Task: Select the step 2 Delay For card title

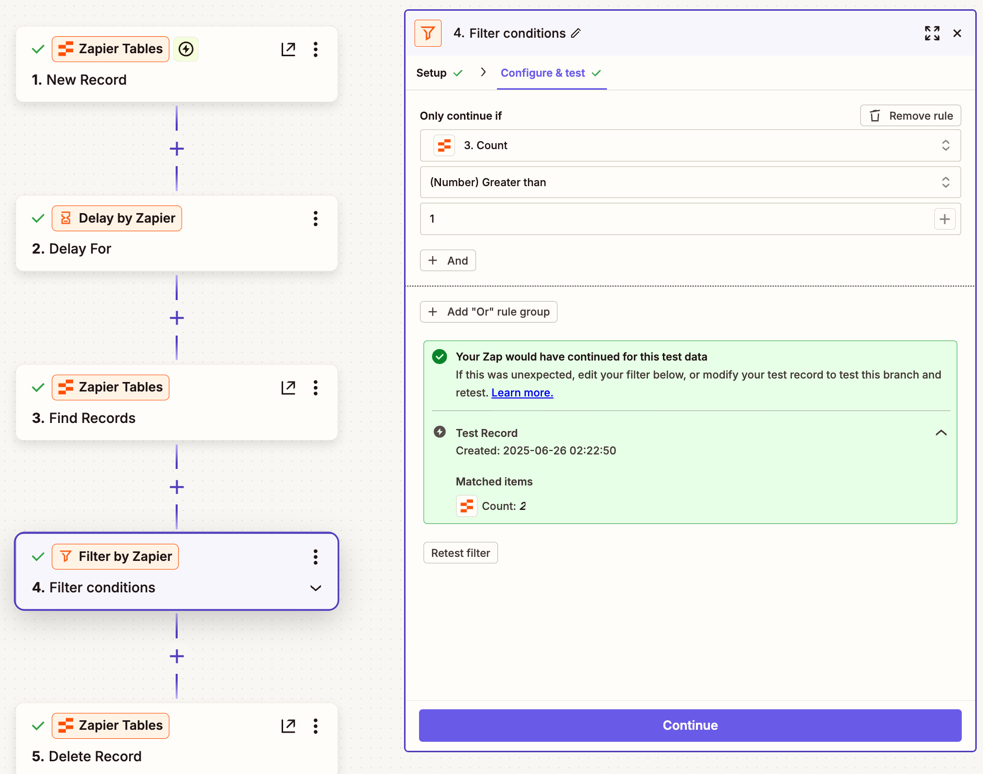Action: pos(71,249)
